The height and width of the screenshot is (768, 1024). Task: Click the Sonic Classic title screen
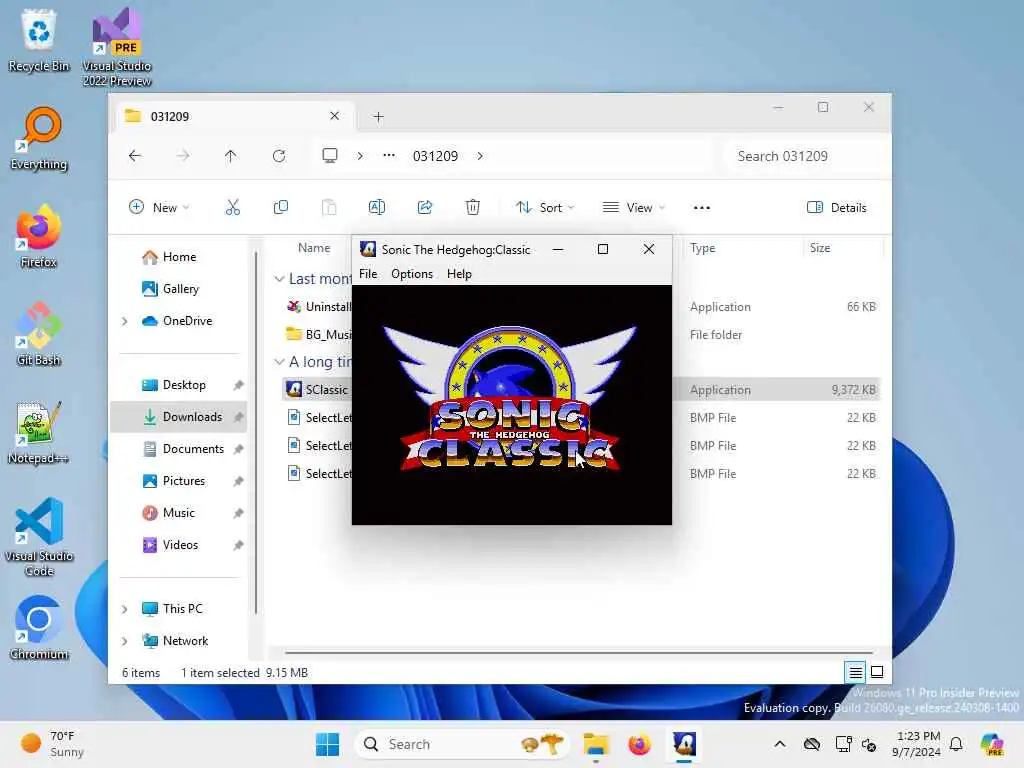511,404
